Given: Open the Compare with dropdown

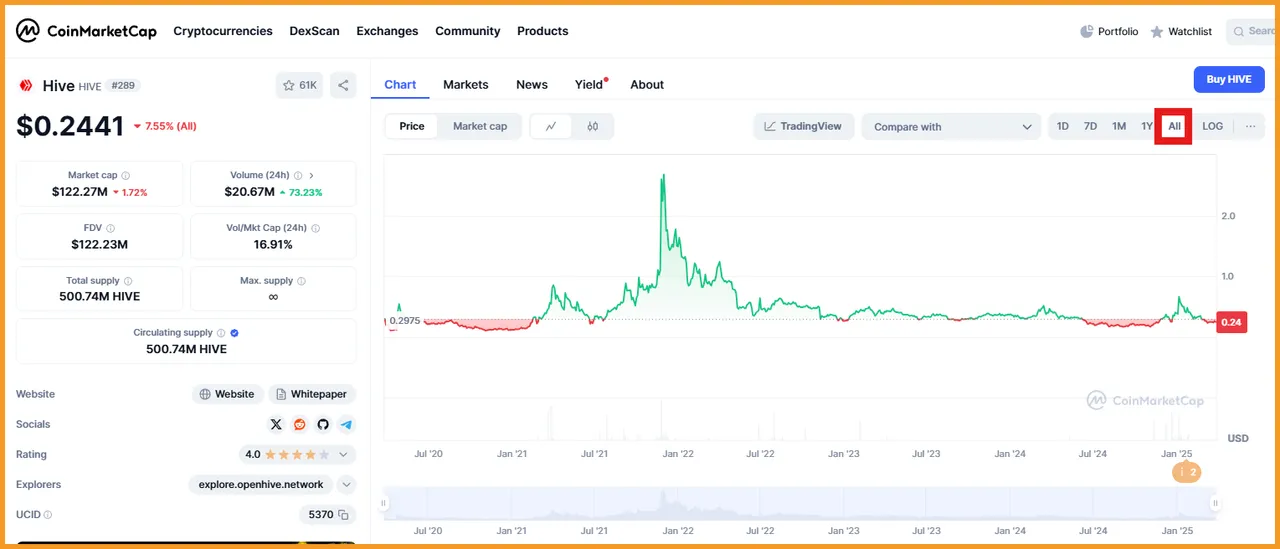Looking at the screenshot, I should (951, 126).
